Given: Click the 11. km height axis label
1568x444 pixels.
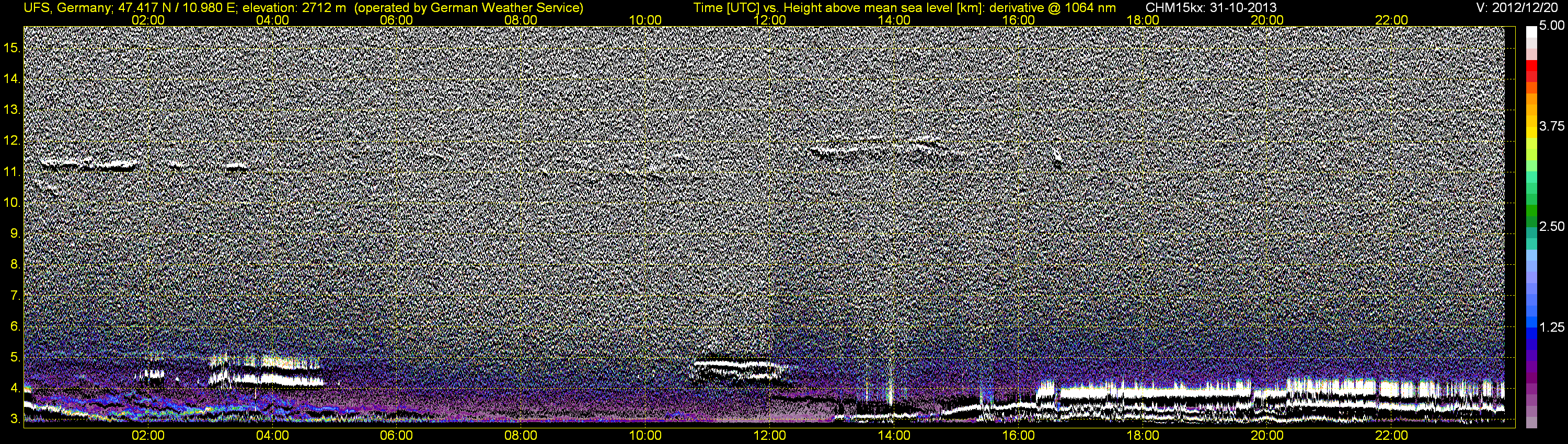Looking at the screenshot, I should (x=12, y=172).
